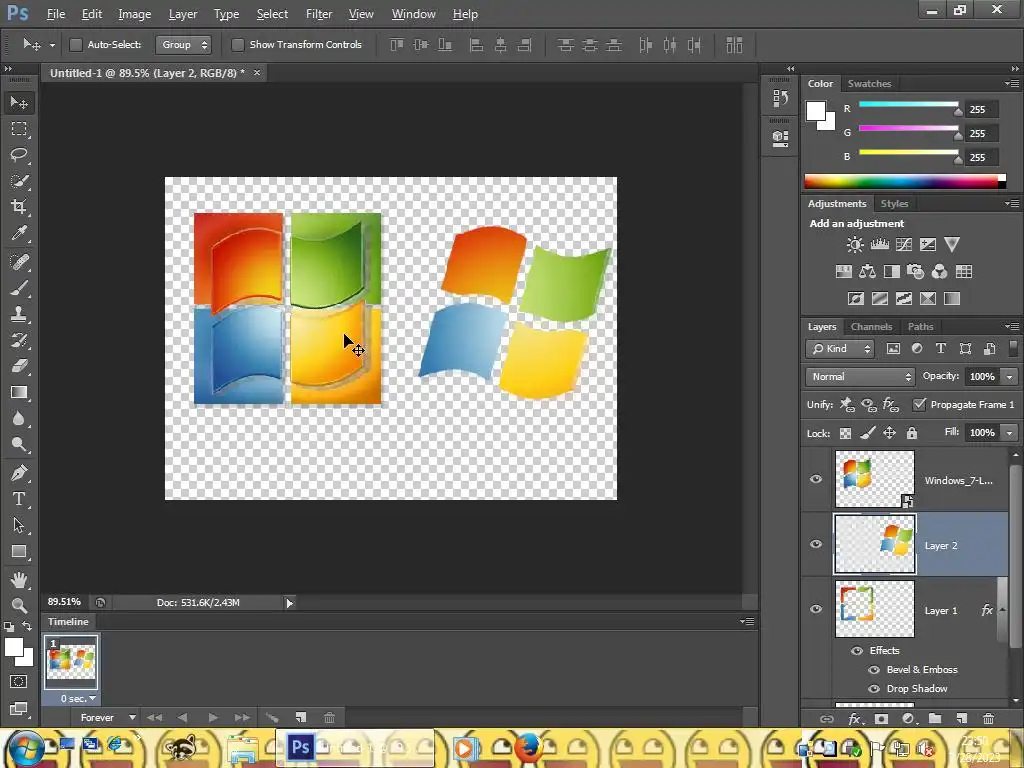Image resolution: width=1024 pixels, height=768 pixels.
Task: Enable Show Transform Controls checkbox
Action: [238, 44]
